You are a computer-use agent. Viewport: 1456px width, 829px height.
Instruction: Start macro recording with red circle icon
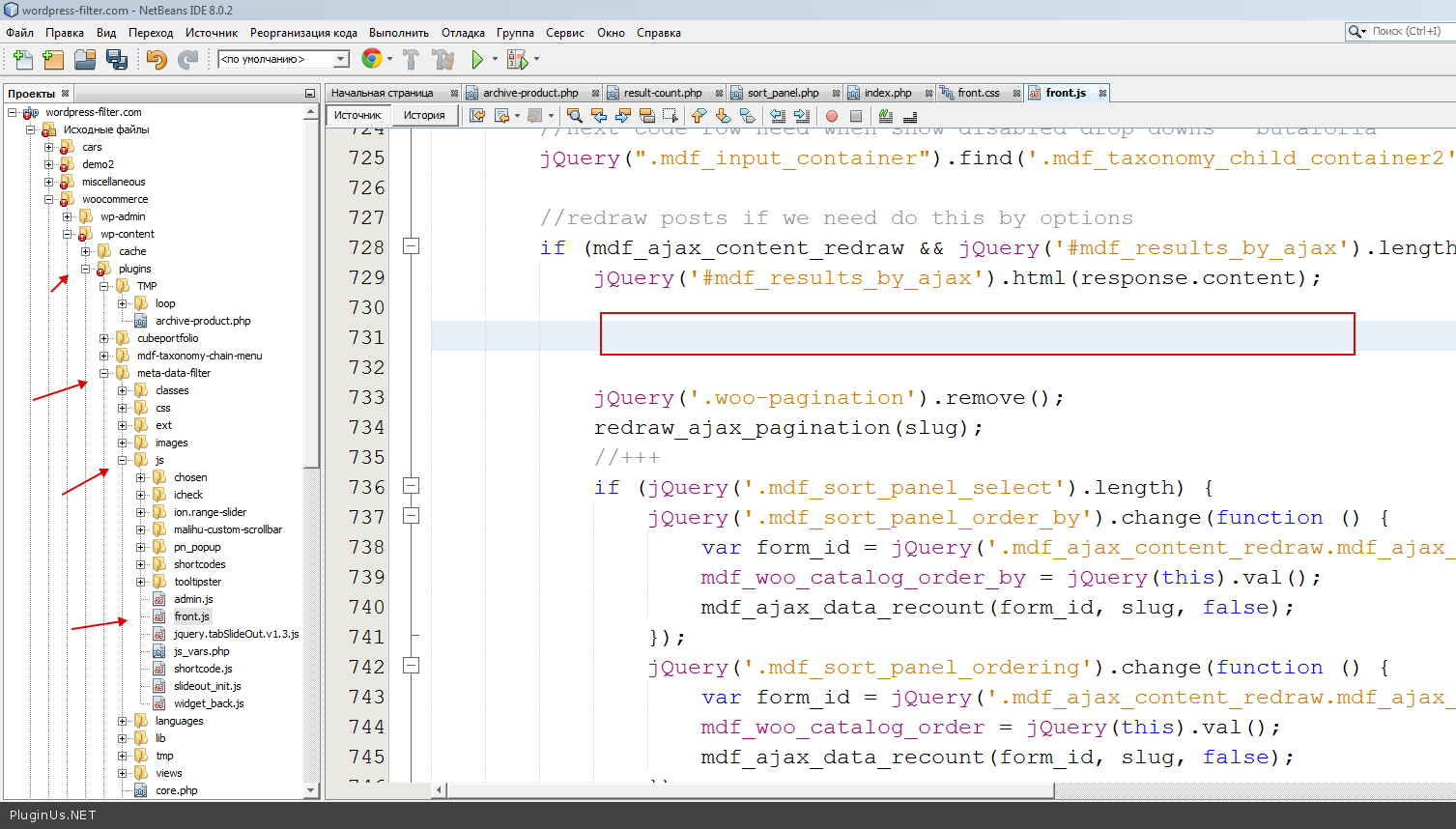click(x=832, y=116)
